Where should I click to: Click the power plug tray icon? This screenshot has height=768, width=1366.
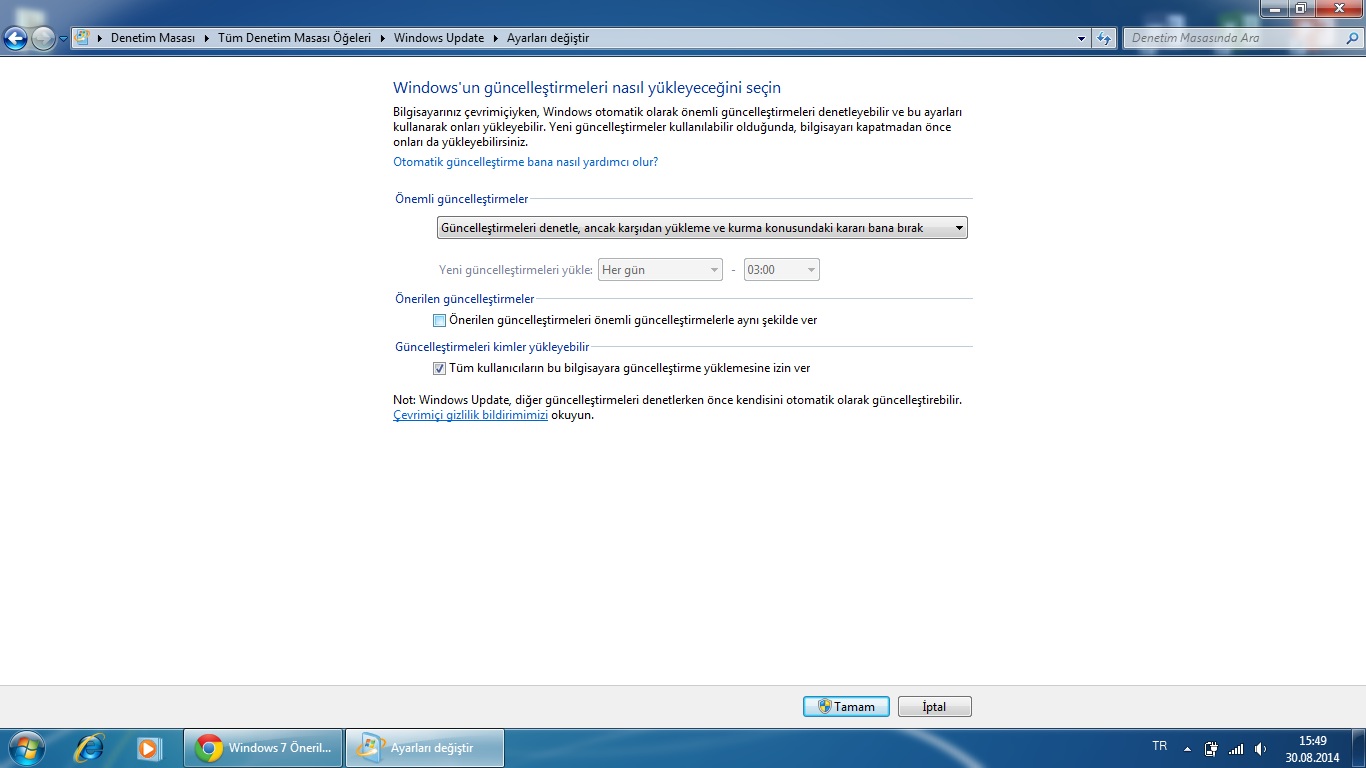pyautogui.click(x=1211, y=748)
